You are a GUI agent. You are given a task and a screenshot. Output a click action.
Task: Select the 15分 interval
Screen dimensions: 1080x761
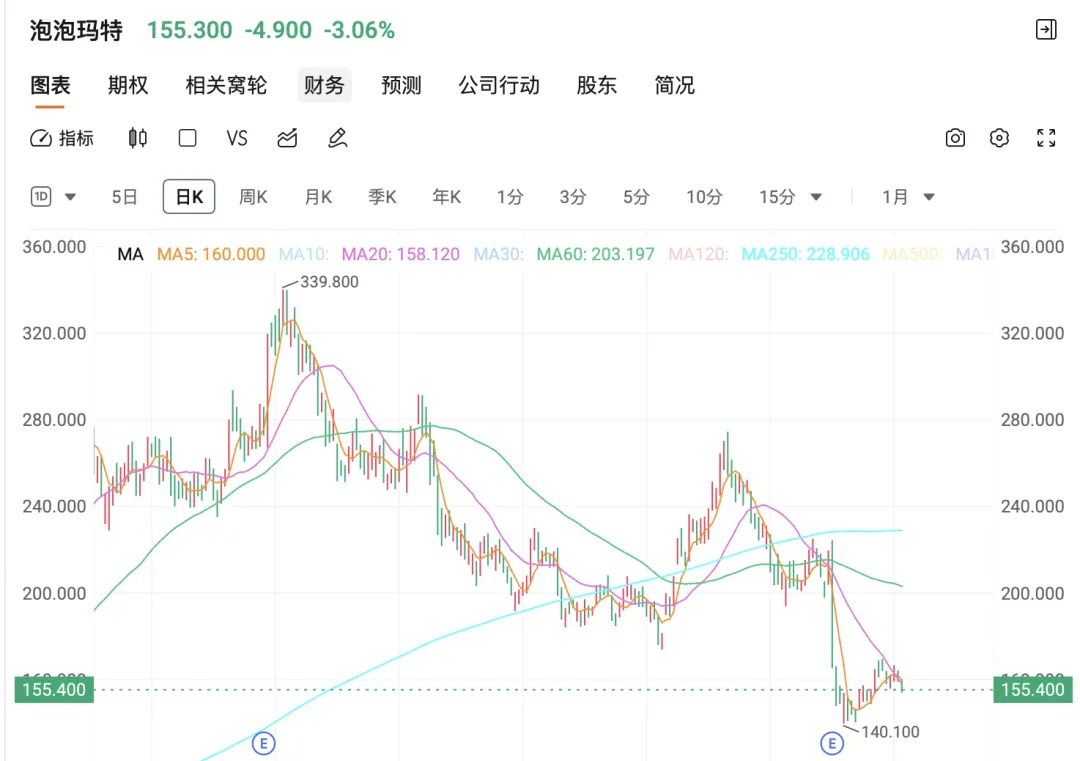click(x=778, y=197)
